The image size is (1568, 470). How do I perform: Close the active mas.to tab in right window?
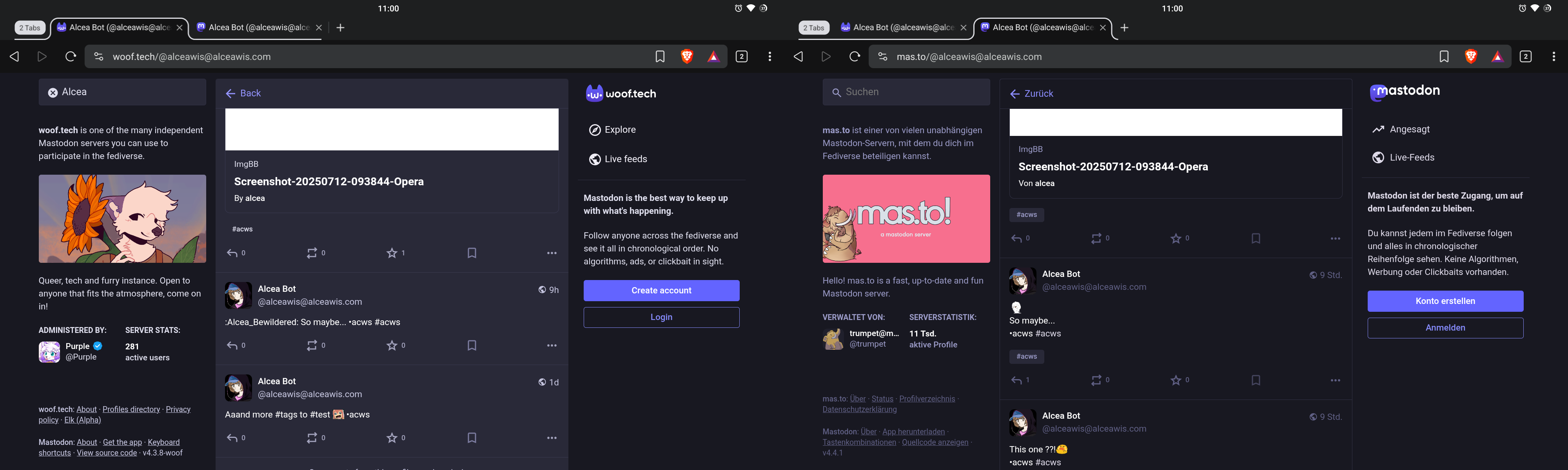[1102, 27]
